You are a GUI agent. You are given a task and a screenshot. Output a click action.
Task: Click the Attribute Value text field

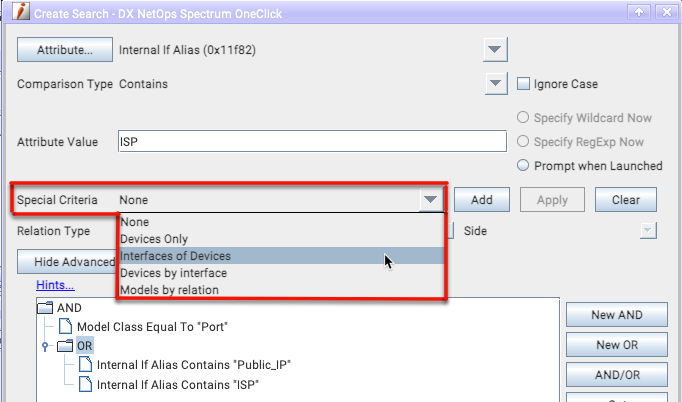[312, 141]
